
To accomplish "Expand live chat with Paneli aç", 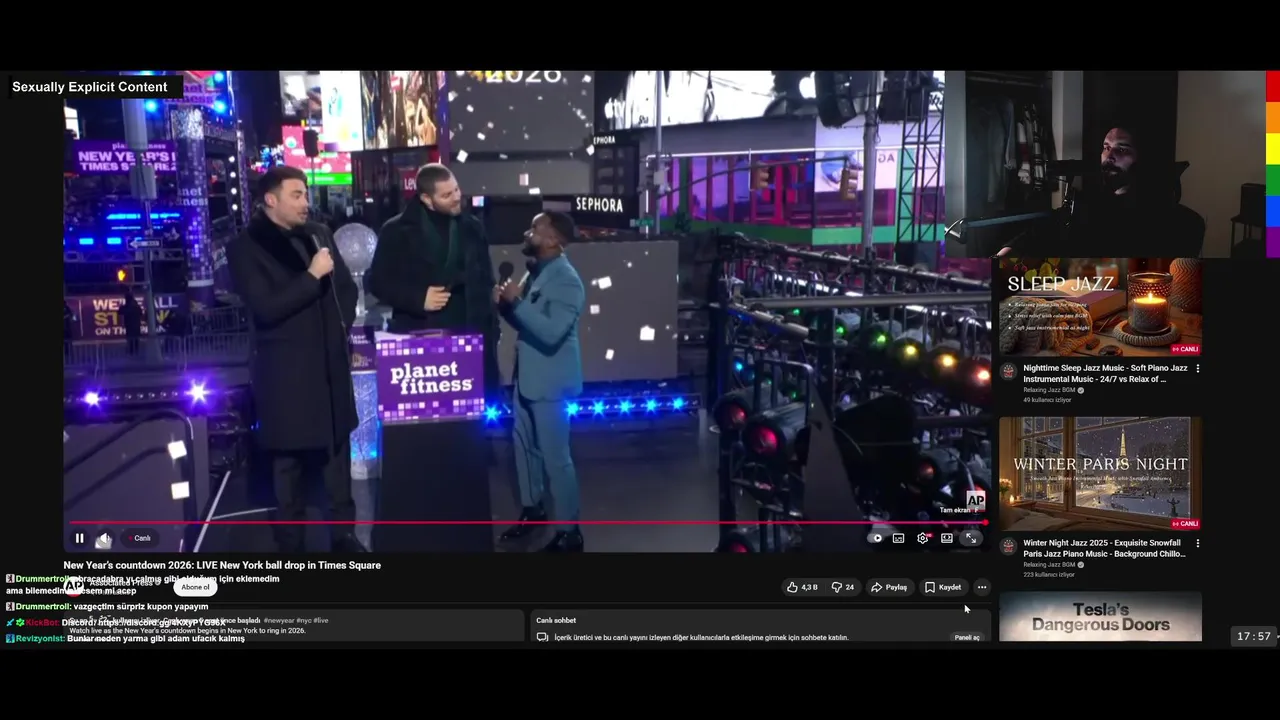I will 967,637.
